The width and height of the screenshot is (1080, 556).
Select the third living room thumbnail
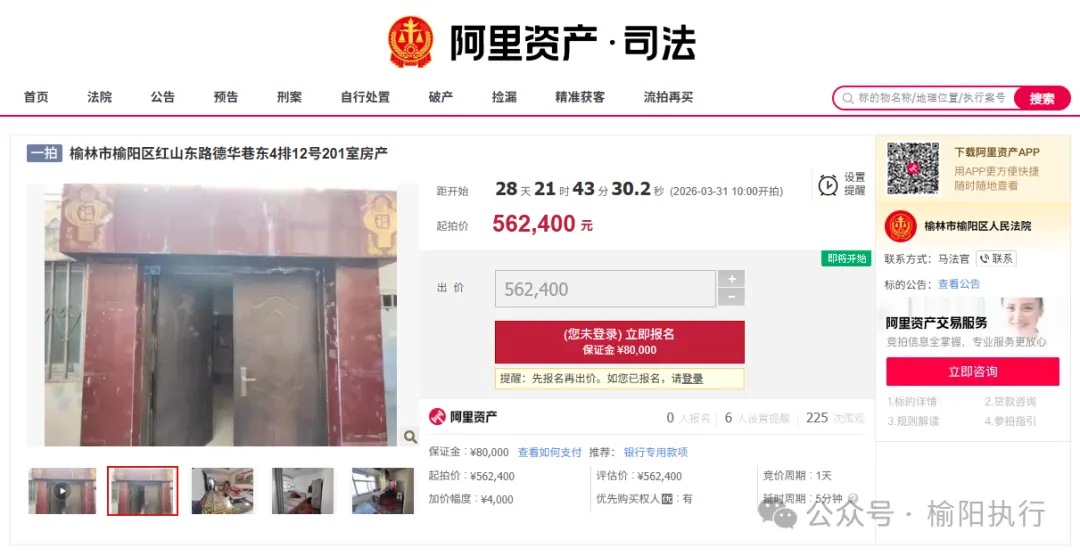[222, 491]
